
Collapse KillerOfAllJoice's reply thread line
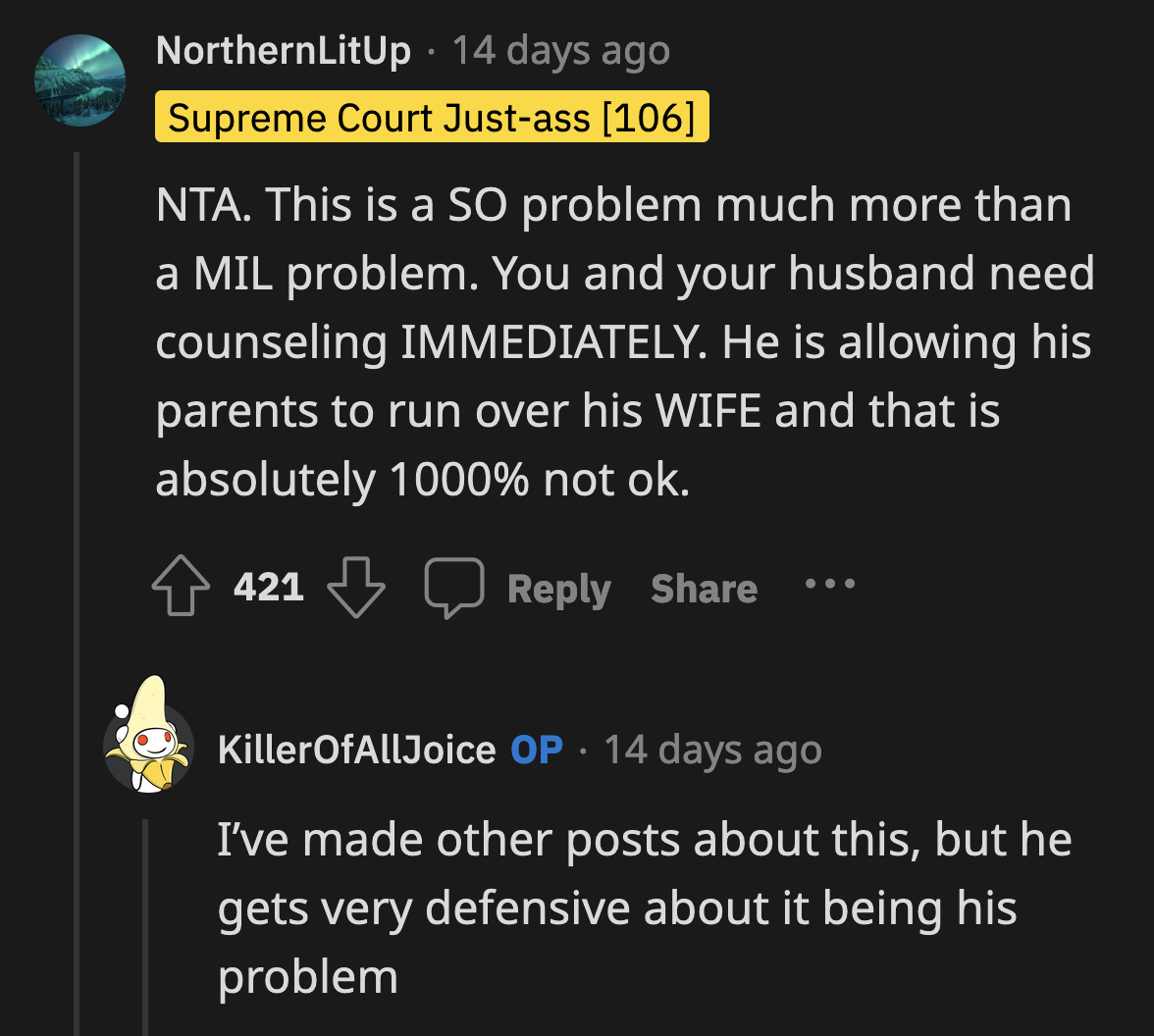147,922
